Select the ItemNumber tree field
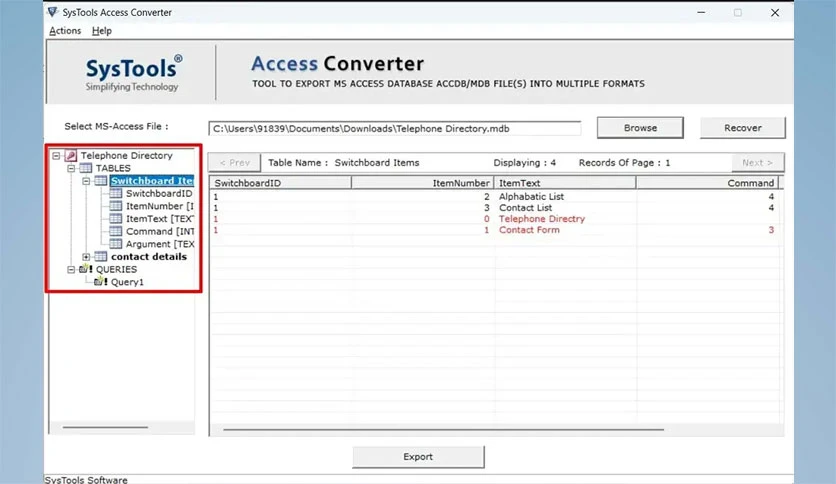This screenshot has height=484, width=836. pyautogui.click(x=159, y=206)
